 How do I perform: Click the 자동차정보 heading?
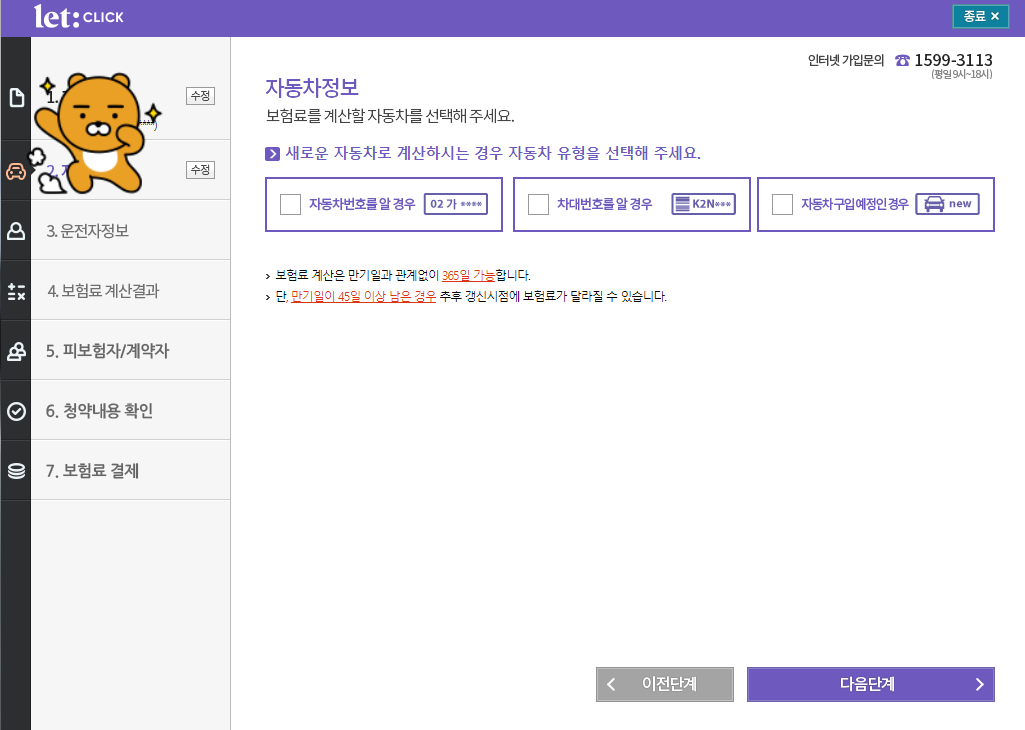coord(312,88)
